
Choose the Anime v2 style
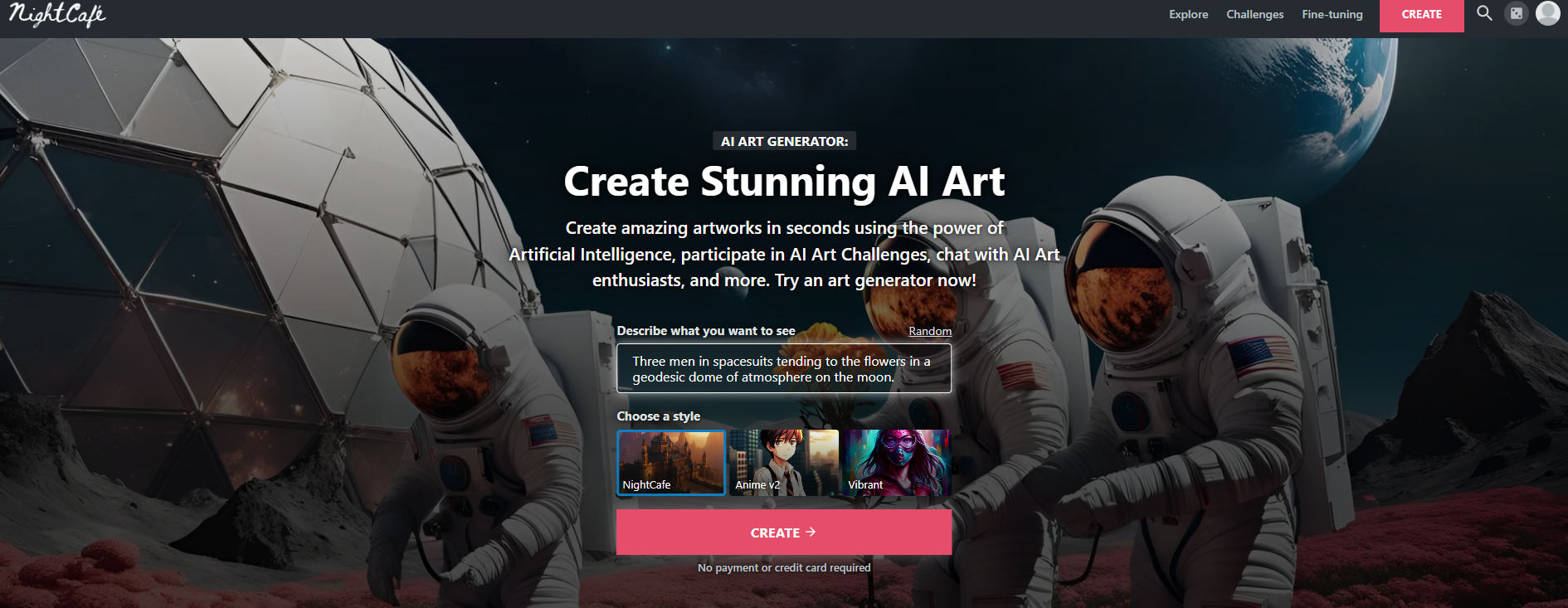tap(784, 463)
